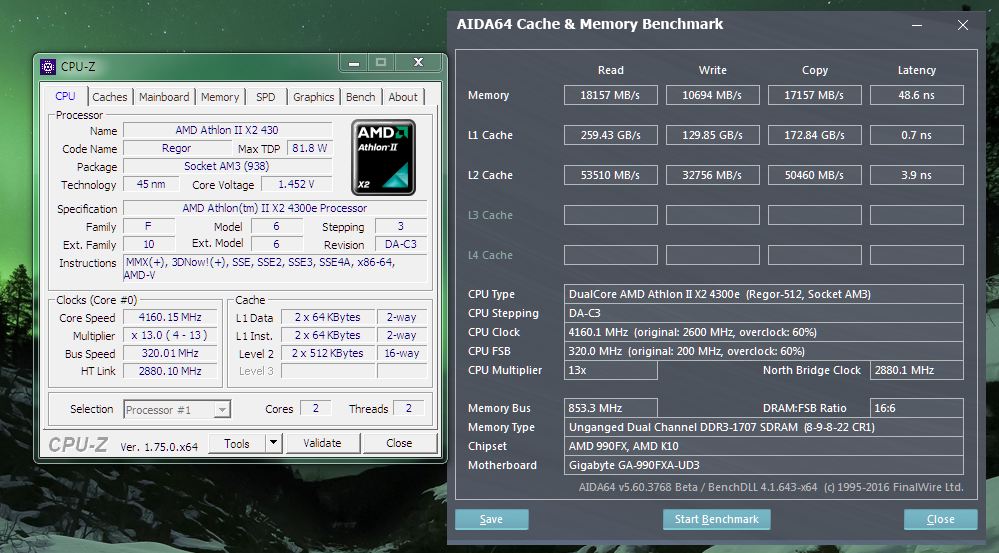Viewport: 999px width, 553px height.
Task: Click the Motherboard Gigabyte GA-990FXA-UD3 field
Action: [x=763, y=465]
